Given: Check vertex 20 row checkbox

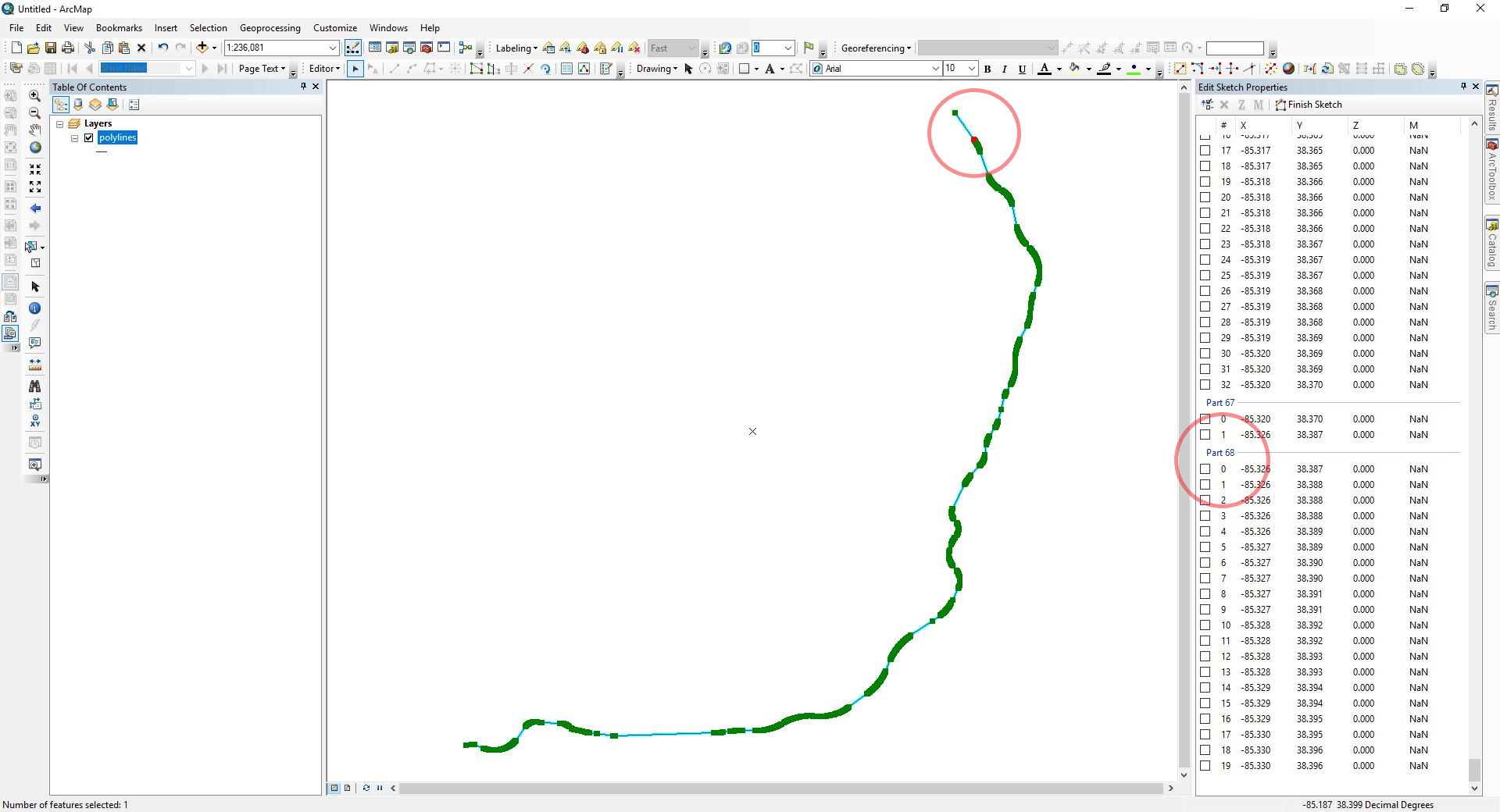Looking at the screenshot, I should (1205, 198).
